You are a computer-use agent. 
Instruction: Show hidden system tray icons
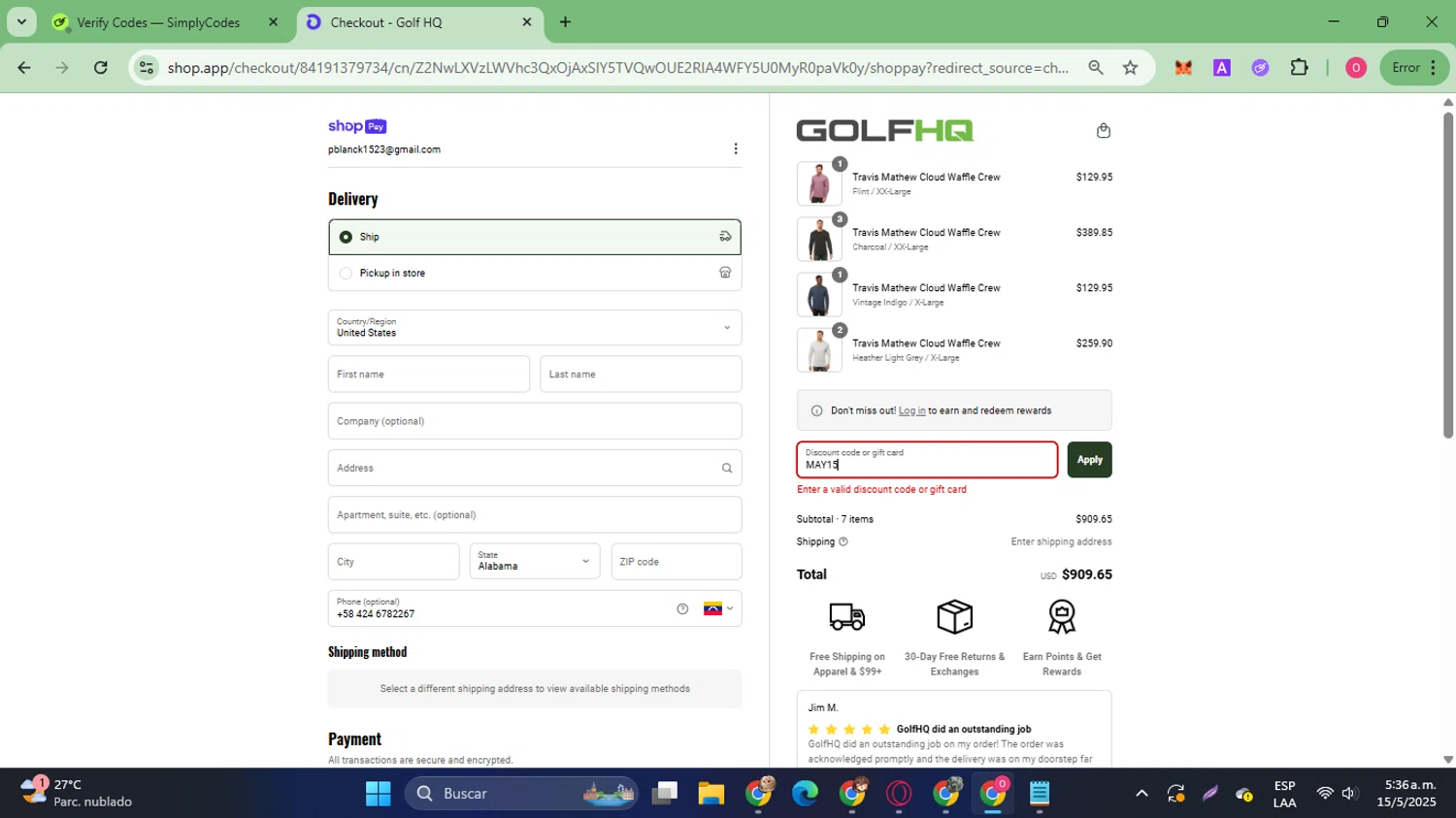pyautogui.click(x=1142, y=794)
